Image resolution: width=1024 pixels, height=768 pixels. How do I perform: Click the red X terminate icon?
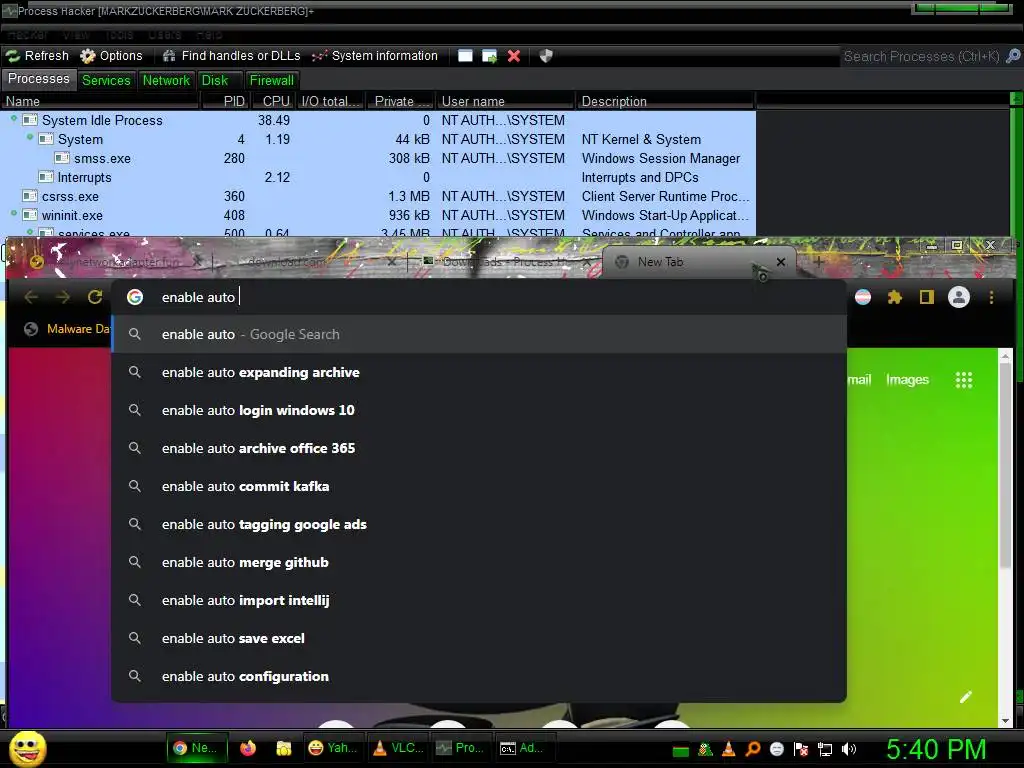pos(514,56)
